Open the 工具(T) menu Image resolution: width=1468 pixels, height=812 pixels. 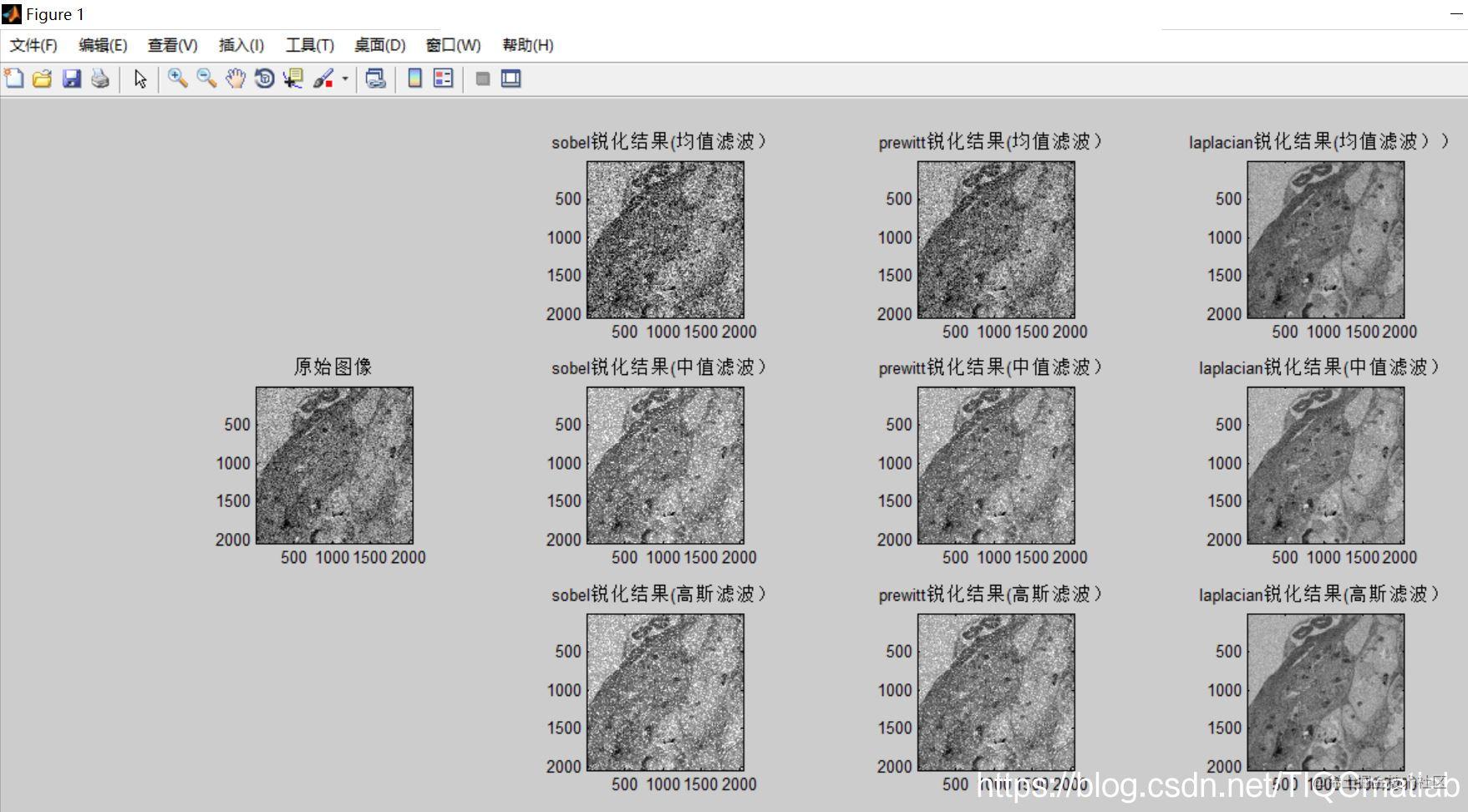click(x=310, y=45)
